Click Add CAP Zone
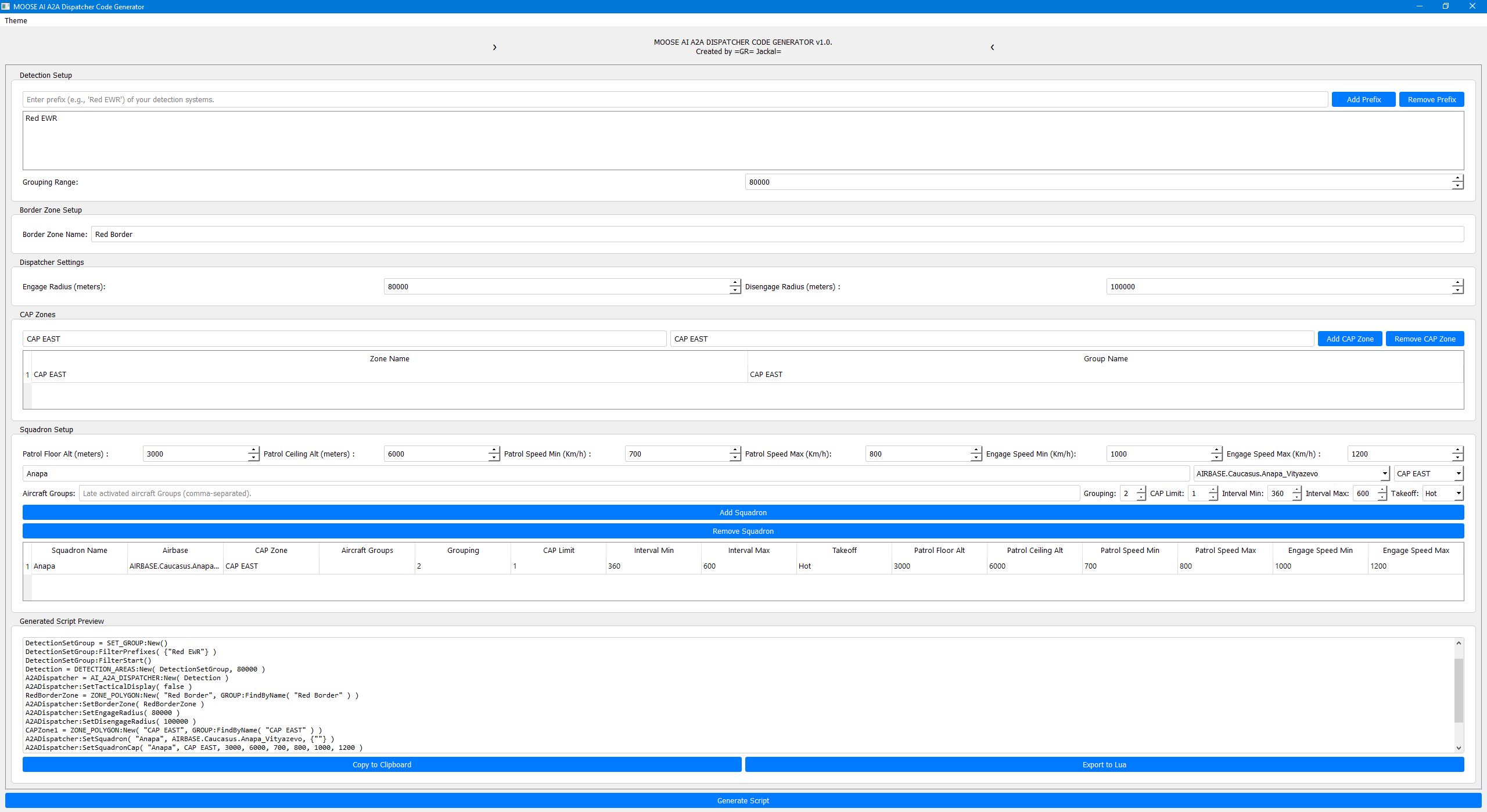 pos(1349,338)
